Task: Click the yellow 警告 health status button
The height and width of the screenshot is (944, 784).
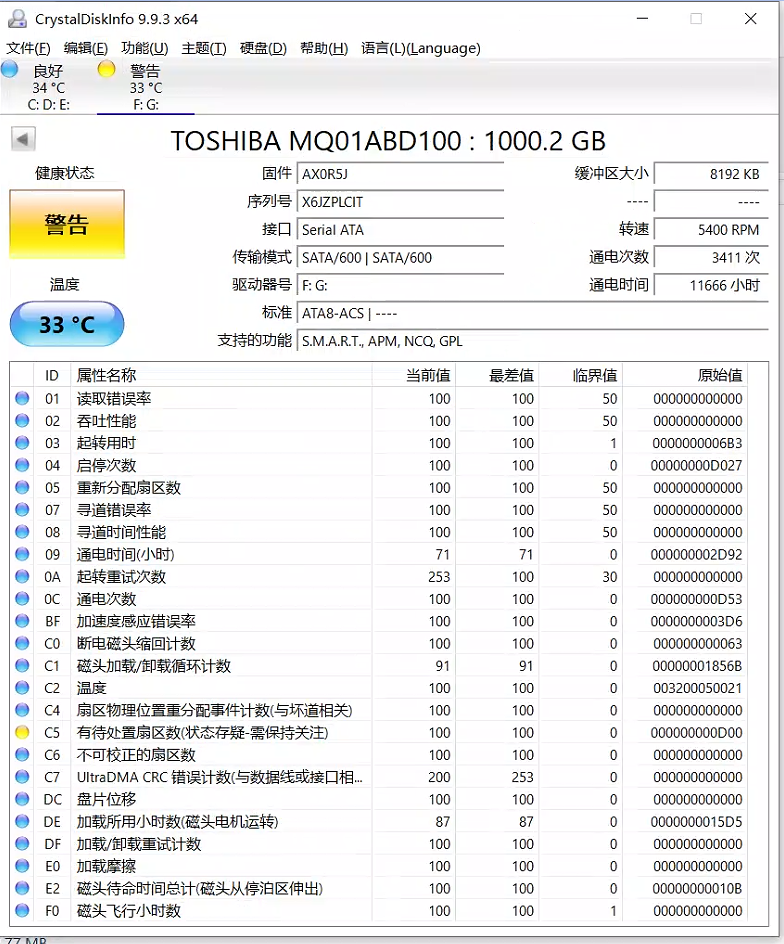Action: 67,225
